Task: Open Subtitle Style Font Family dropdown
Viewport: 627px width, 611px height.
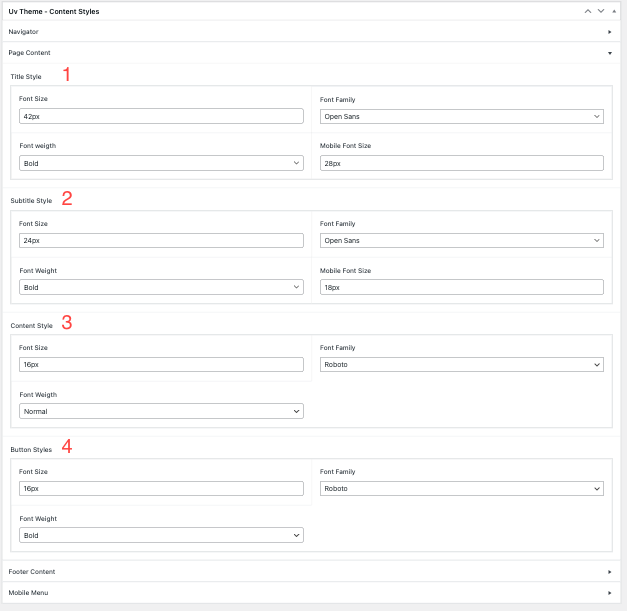Action: pos(461,240)
